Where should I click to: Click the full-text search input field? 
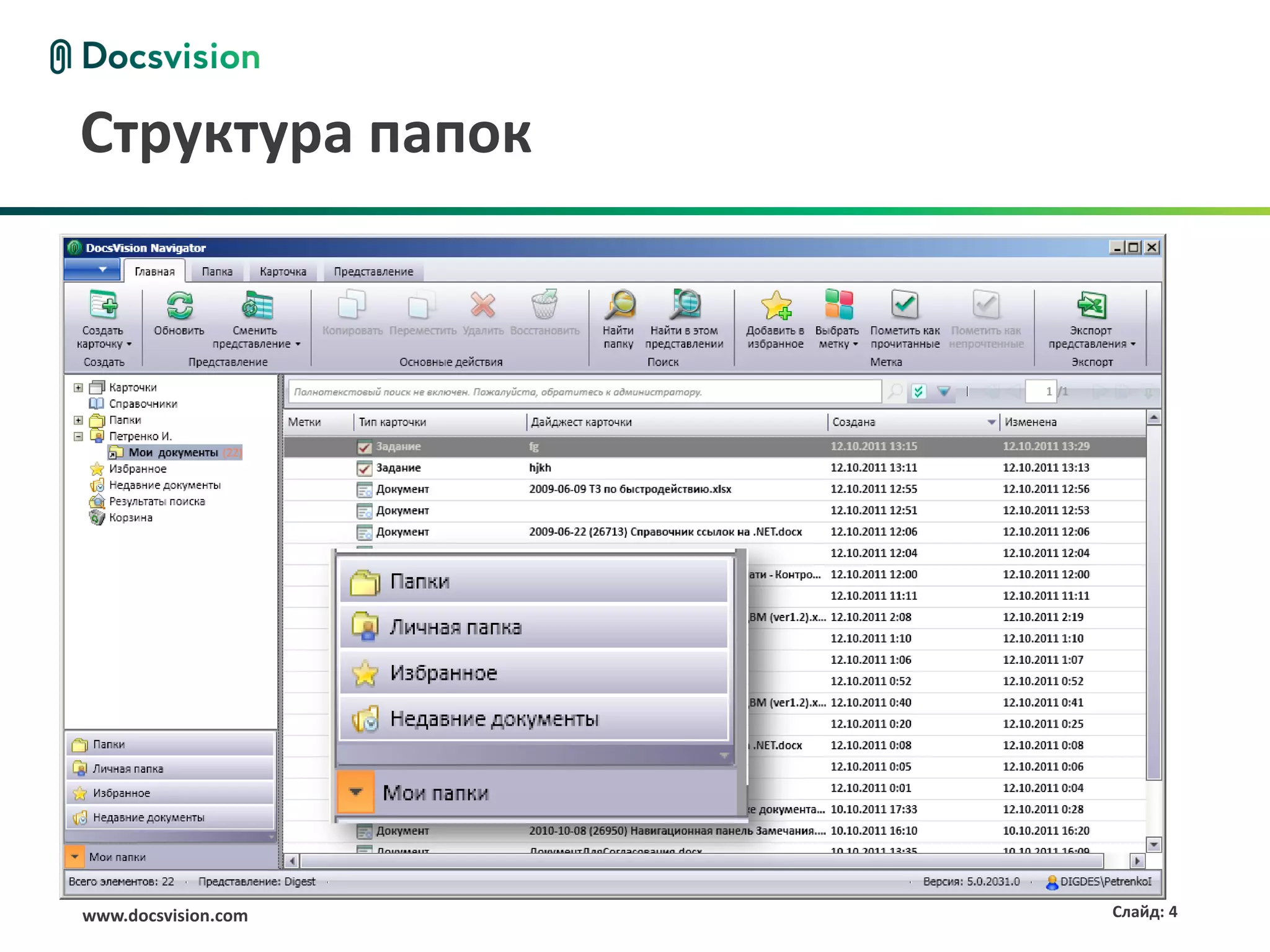(585, 392)
